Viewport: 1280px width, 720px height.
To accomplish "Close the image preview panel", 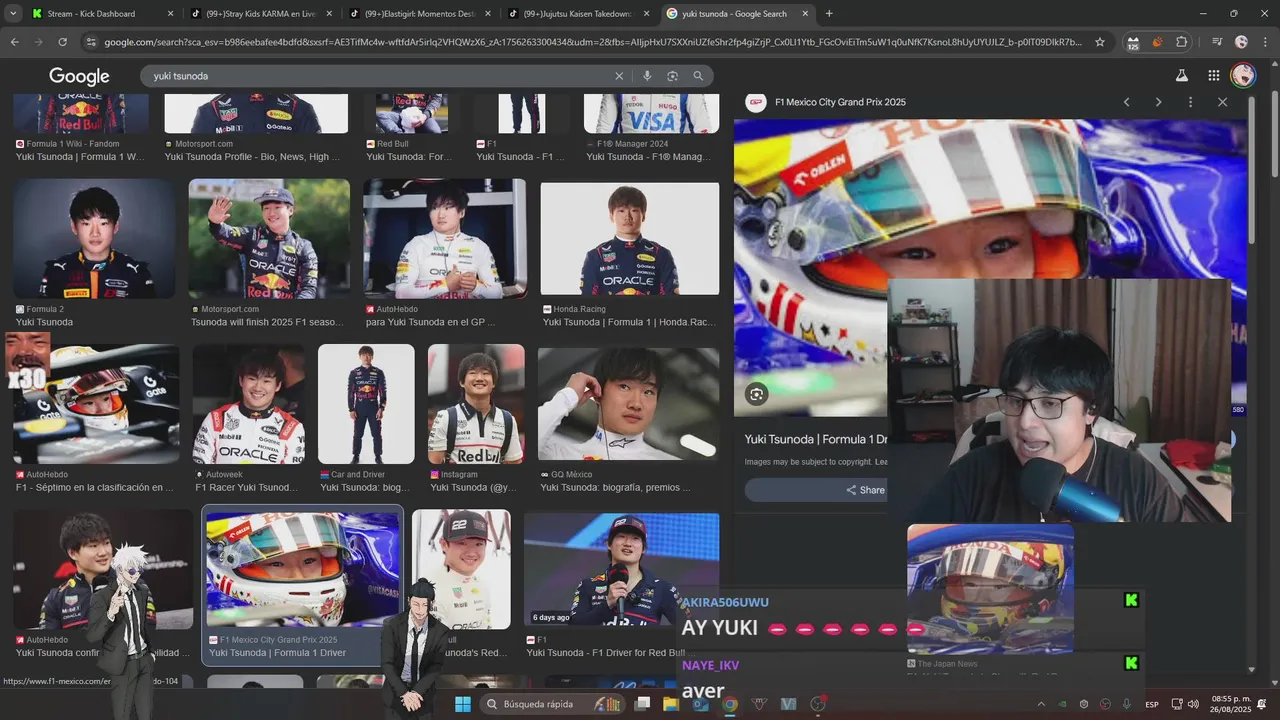I will point(1222,102).
